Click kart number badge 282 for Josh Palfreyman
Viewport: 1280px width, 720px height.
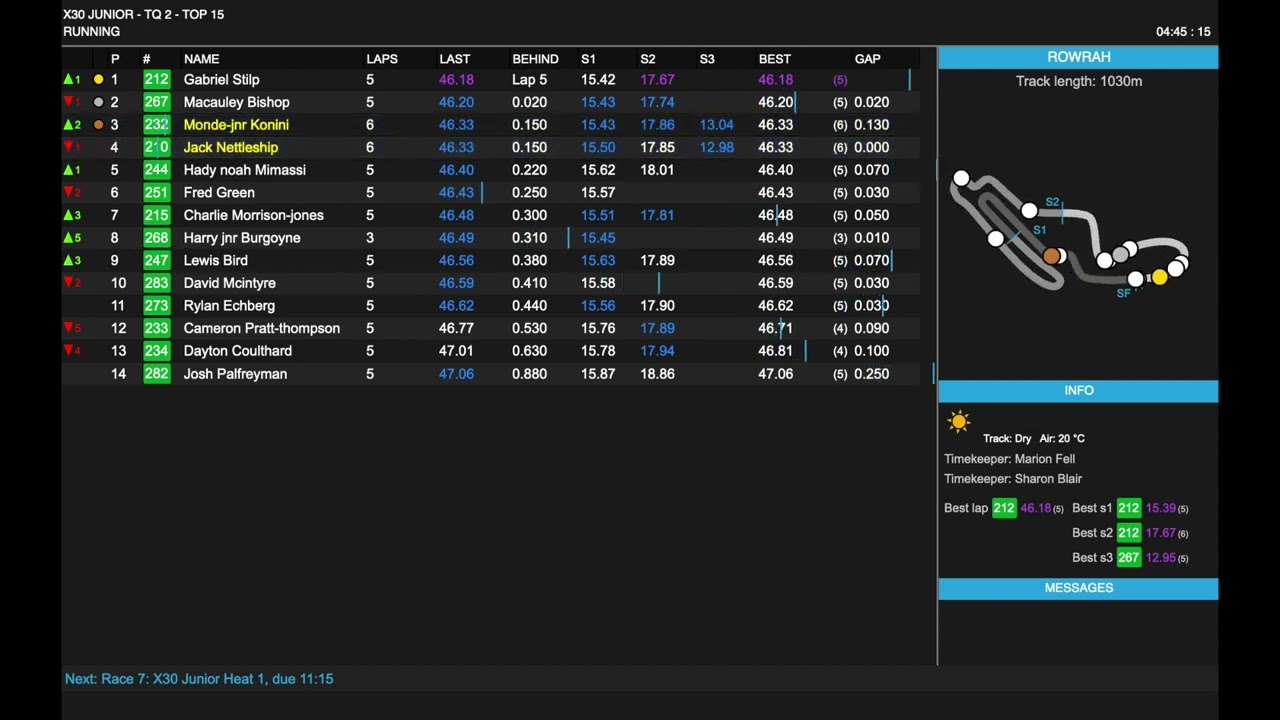tap(157, 374)
